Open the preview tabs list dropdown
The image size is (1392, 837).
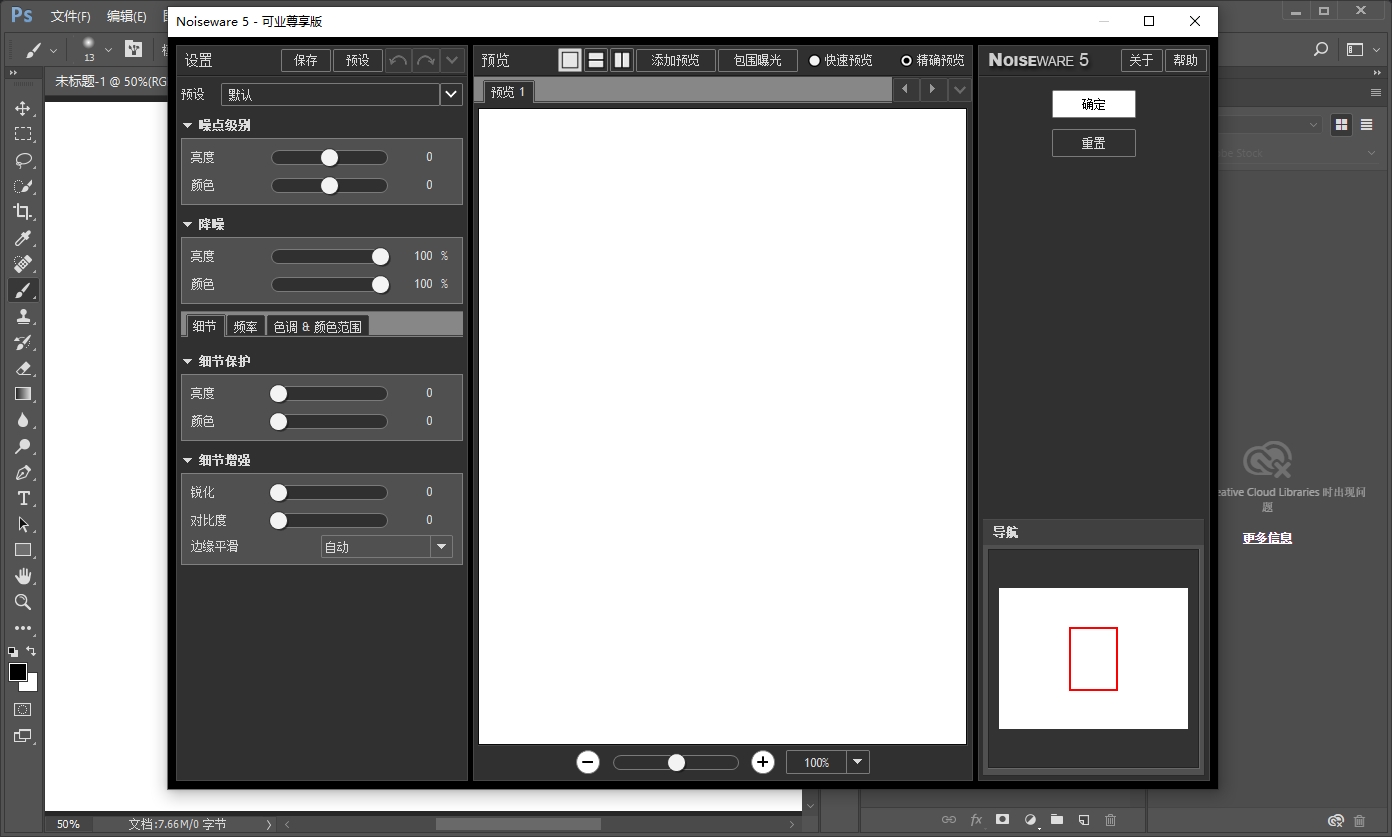tap(960, 89)
